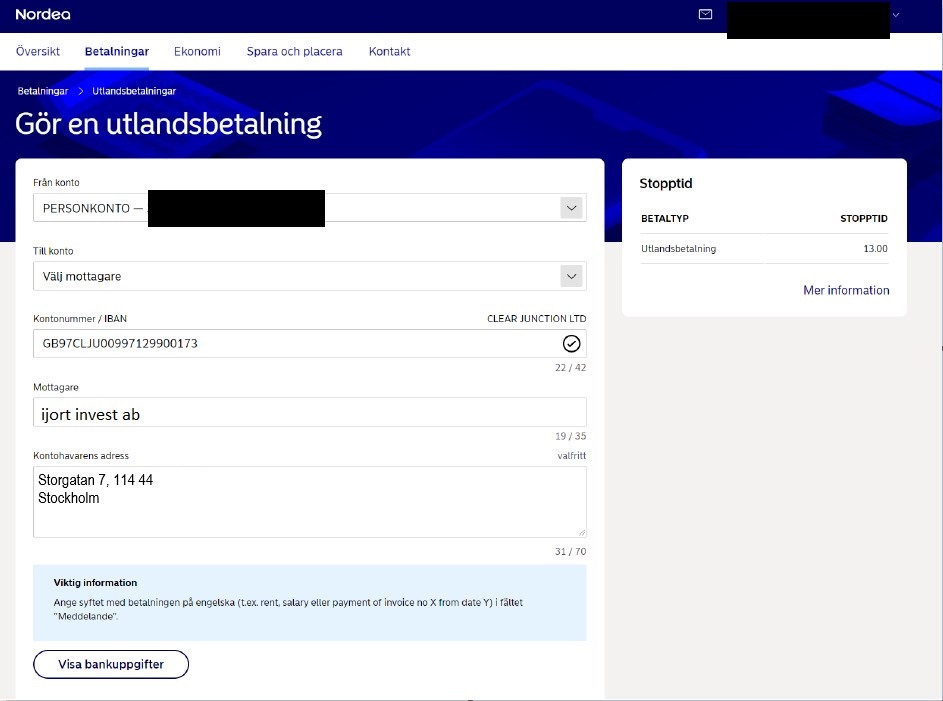Select the Utlandsbetalning row in Stopptid

click(x=764, y=249)
